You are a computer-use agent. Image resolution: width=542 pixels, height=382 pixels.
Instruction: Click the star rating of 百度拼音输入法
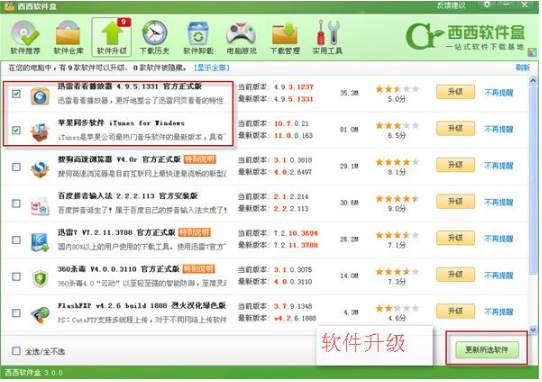pos(397,198)
